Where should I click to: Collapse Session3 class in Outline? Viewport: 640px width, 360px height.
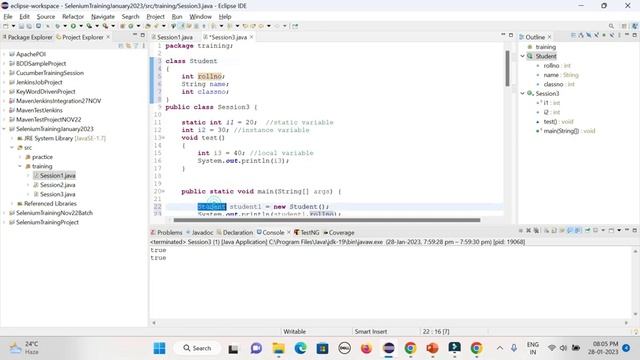(x=522, y=93)
